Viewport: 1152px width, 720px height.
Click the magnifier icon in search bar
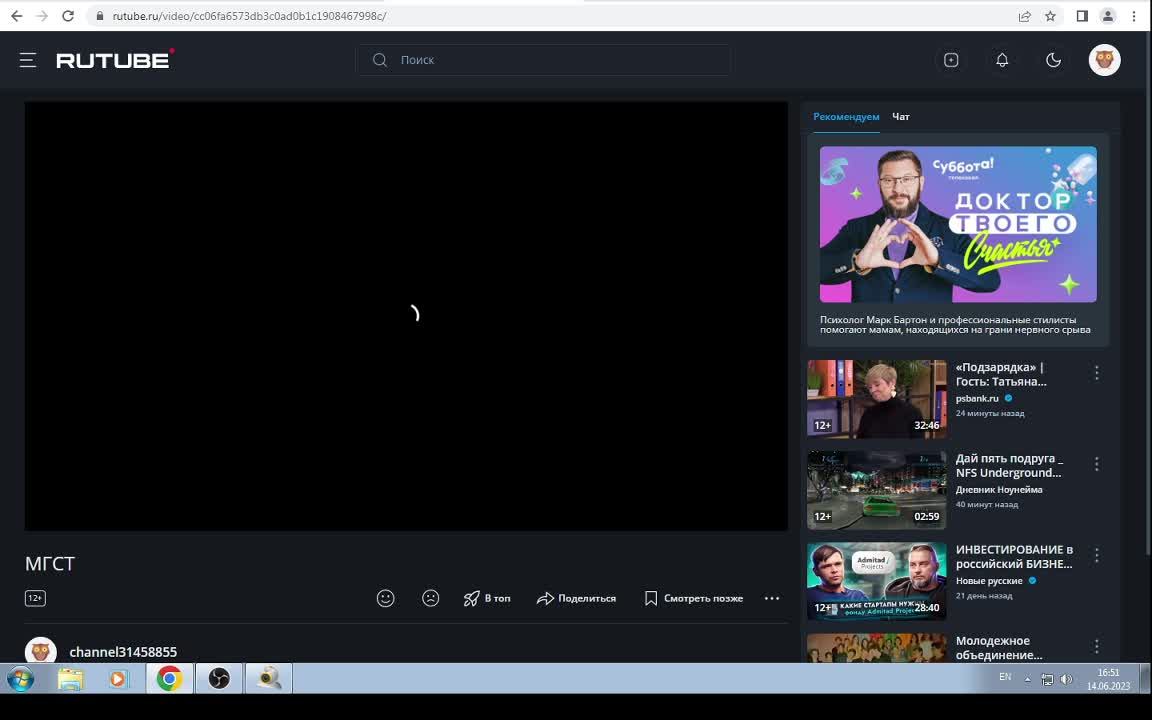[380, 60]
